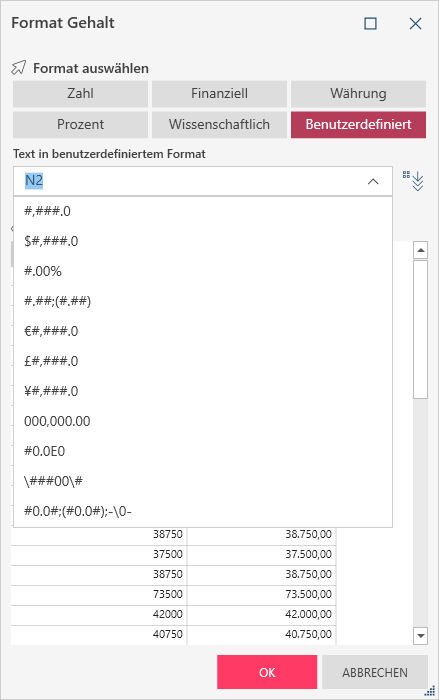
Task: Confirm with the OK button
Action: [x=267, y=672]
